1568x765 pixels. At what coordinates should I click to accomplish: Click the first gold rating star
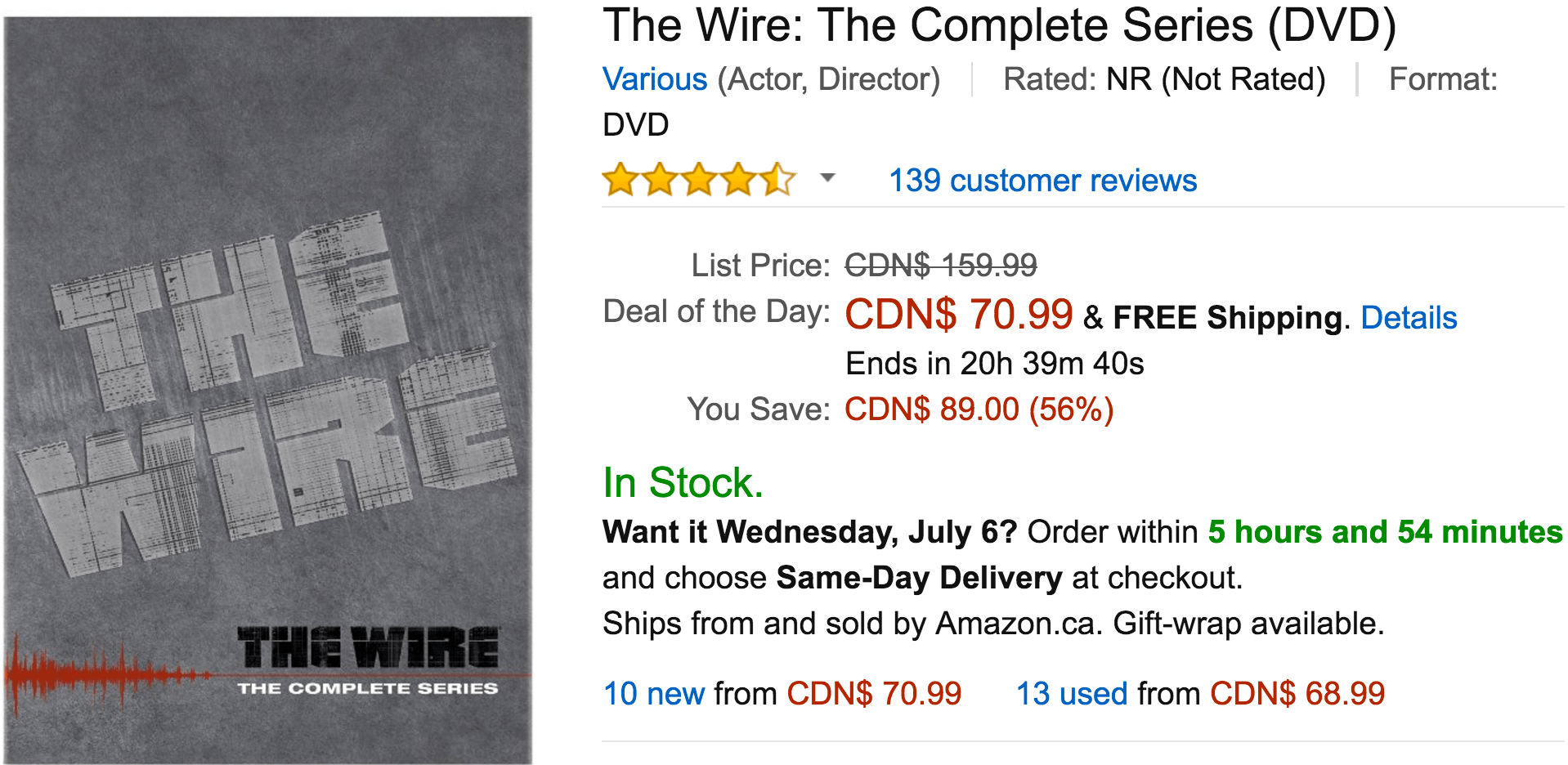tap(621, 180)
